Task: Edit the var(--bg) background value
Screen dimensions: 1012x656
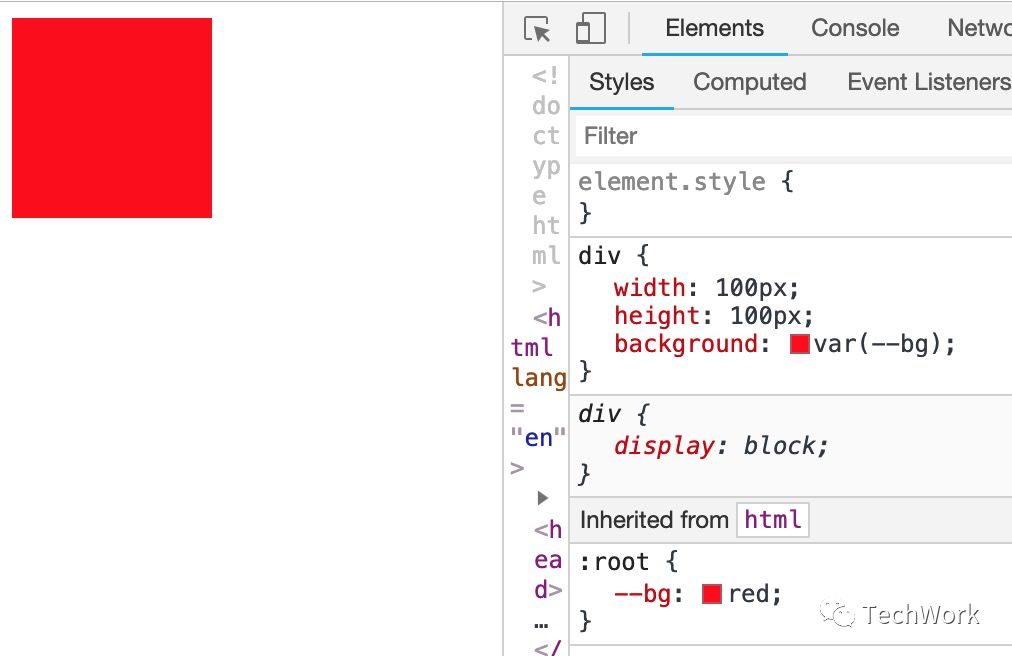Action: pyautogui.click(x=877, y=344)
